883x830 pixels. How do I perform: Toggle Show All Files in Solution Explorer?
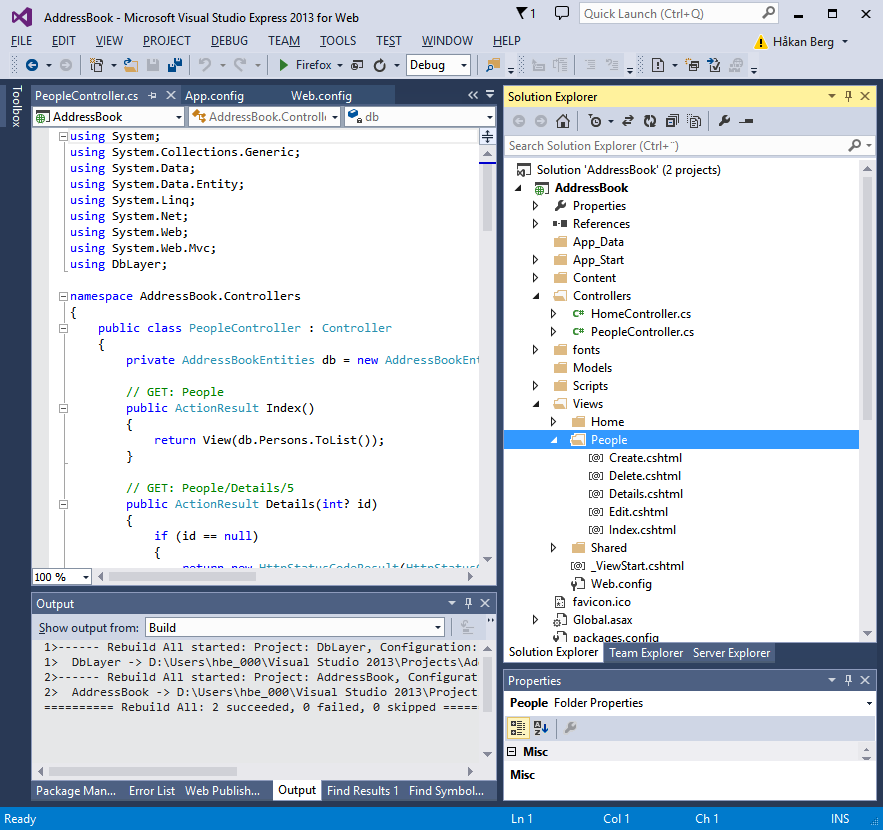tap(693, 121)
